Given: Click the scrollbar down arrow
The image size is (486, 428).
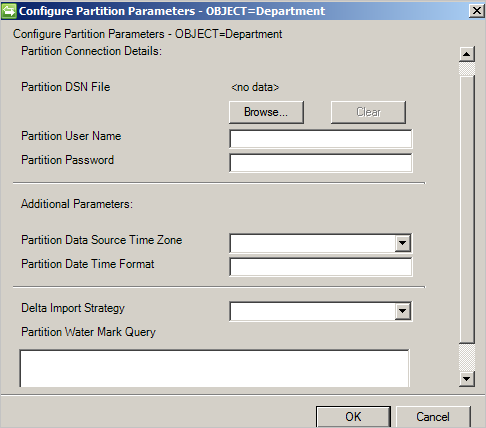Looking at the screenshot, I should click(467, 379).
